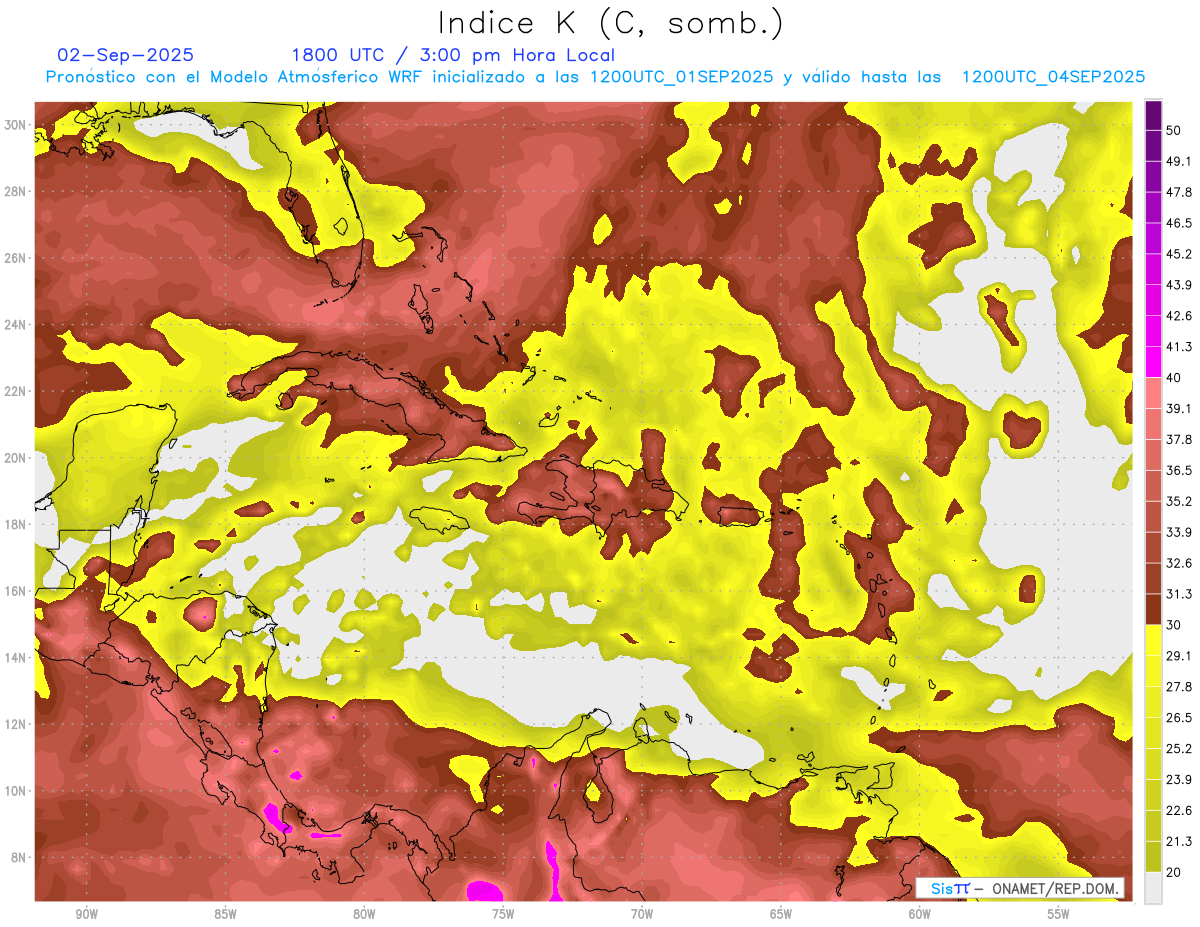Click the colorbar value '23.9'
The height and width of the screenshot is (927, 1200).
point(1179,780)
